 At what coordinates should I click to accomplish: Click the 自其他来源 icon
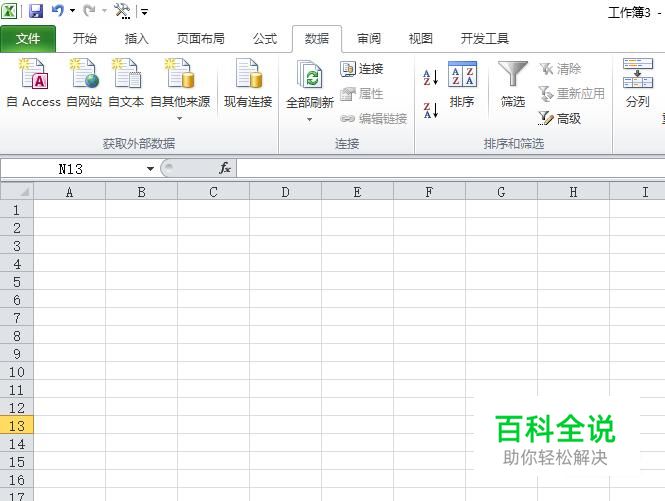180,73
